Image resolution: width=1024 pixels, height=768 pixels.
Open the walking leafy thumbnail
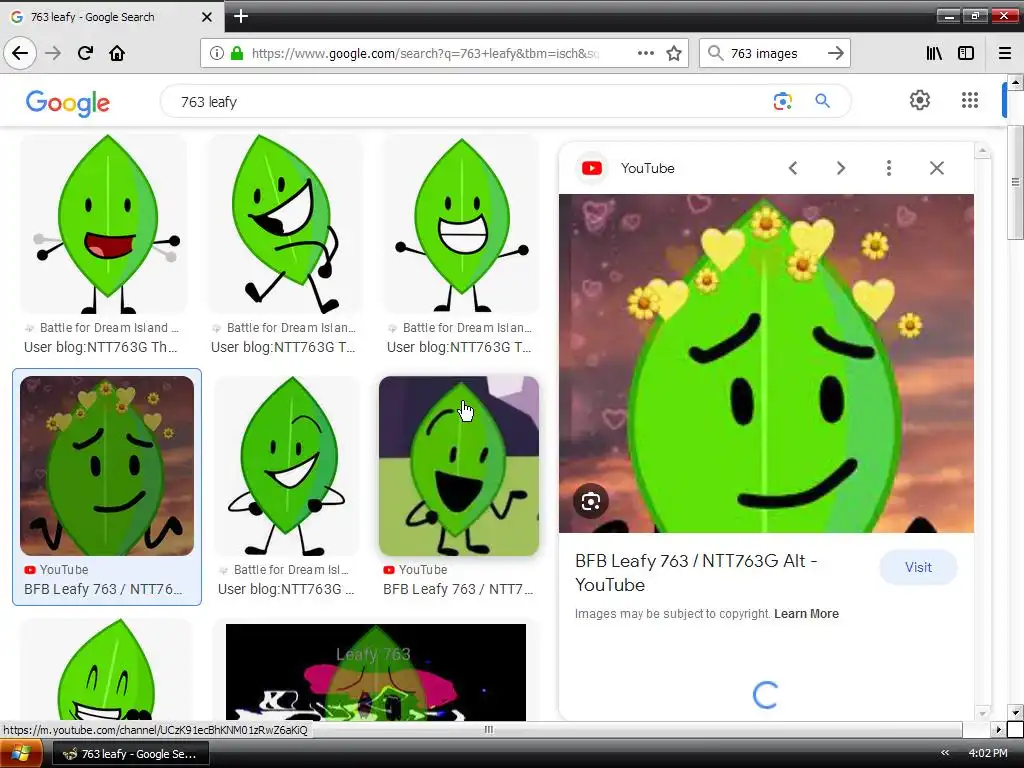pos(285,224)
